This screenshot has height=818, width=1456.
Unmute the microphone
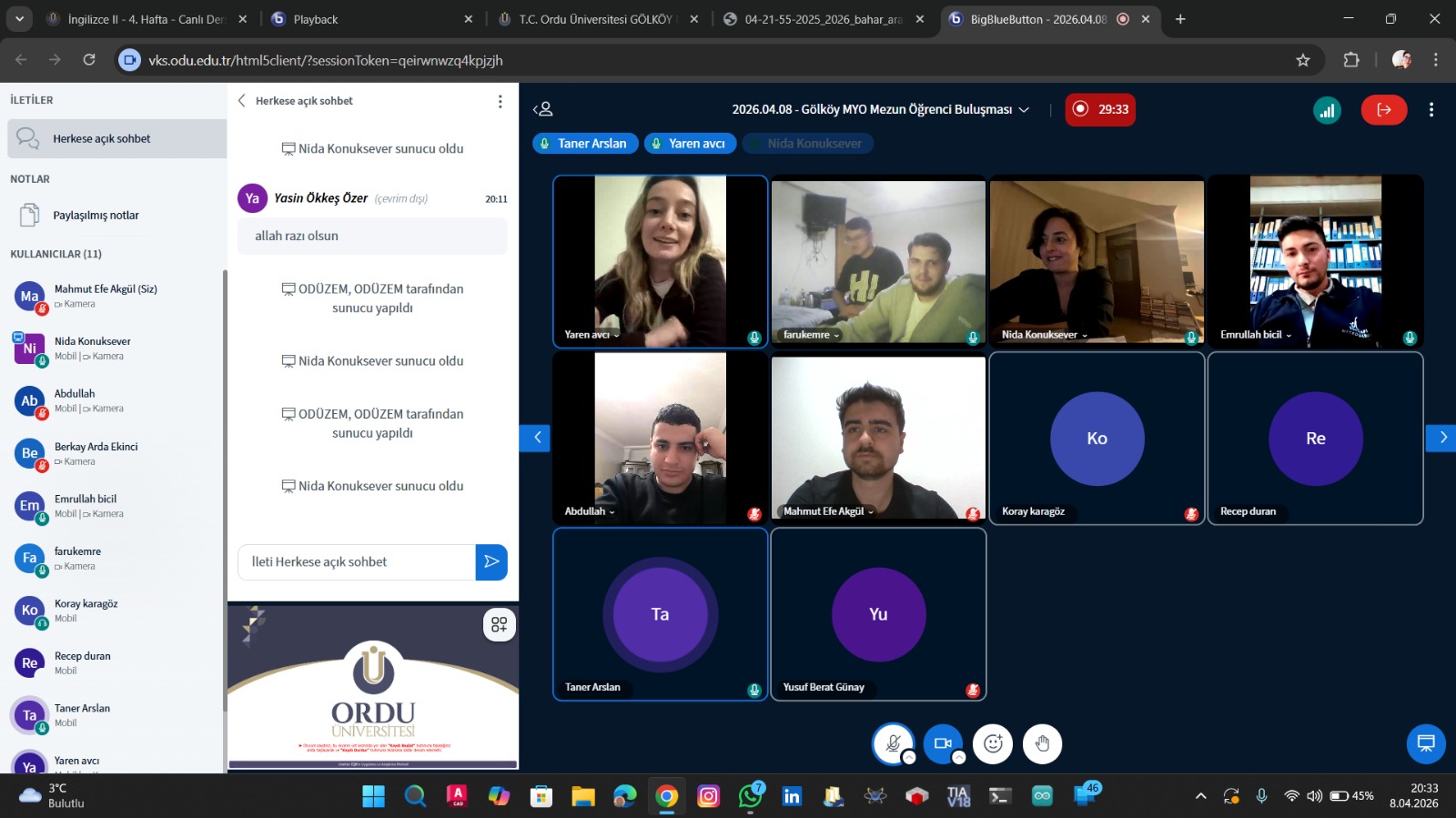pyautogui.click(x=893, y=743)
